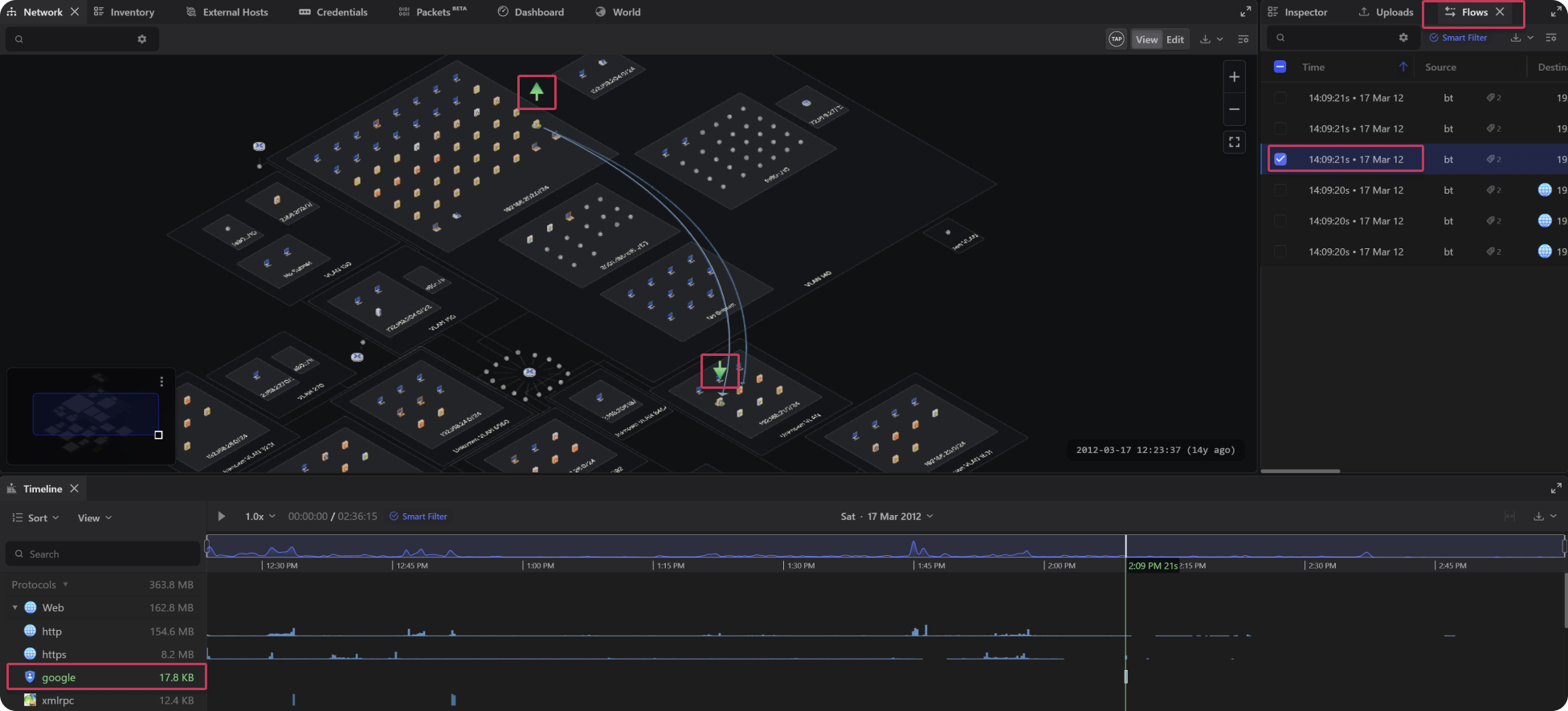The image size is (1568, 711).
Task: Expand the Timeline panel to fullscreen
Action: 1556,488
